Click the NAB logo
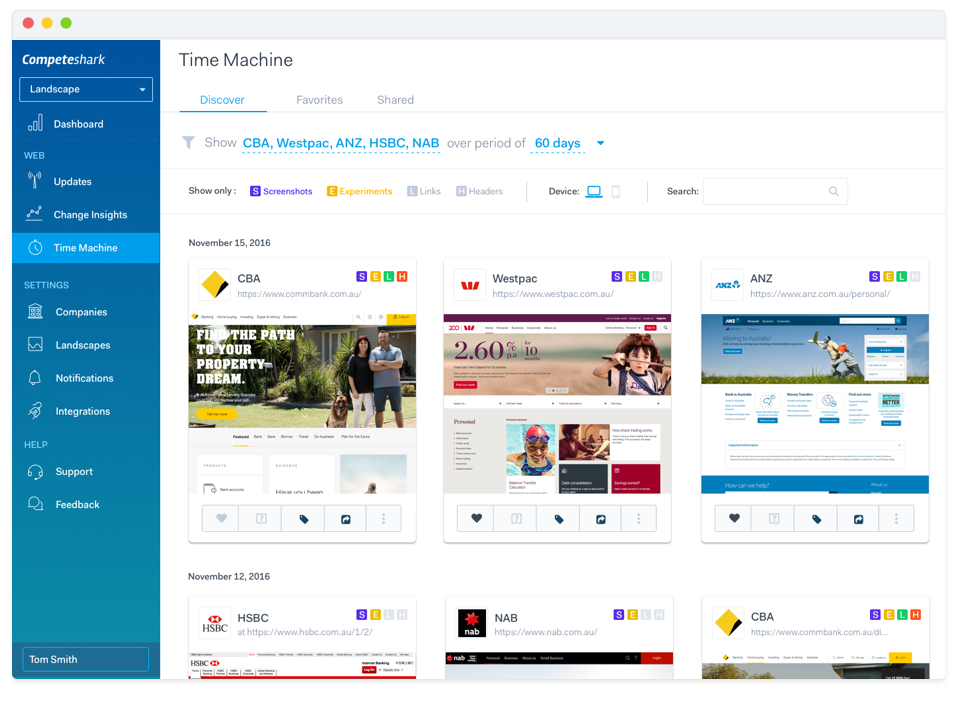This screenshot has height=705, width=957. tap(472, 623)
